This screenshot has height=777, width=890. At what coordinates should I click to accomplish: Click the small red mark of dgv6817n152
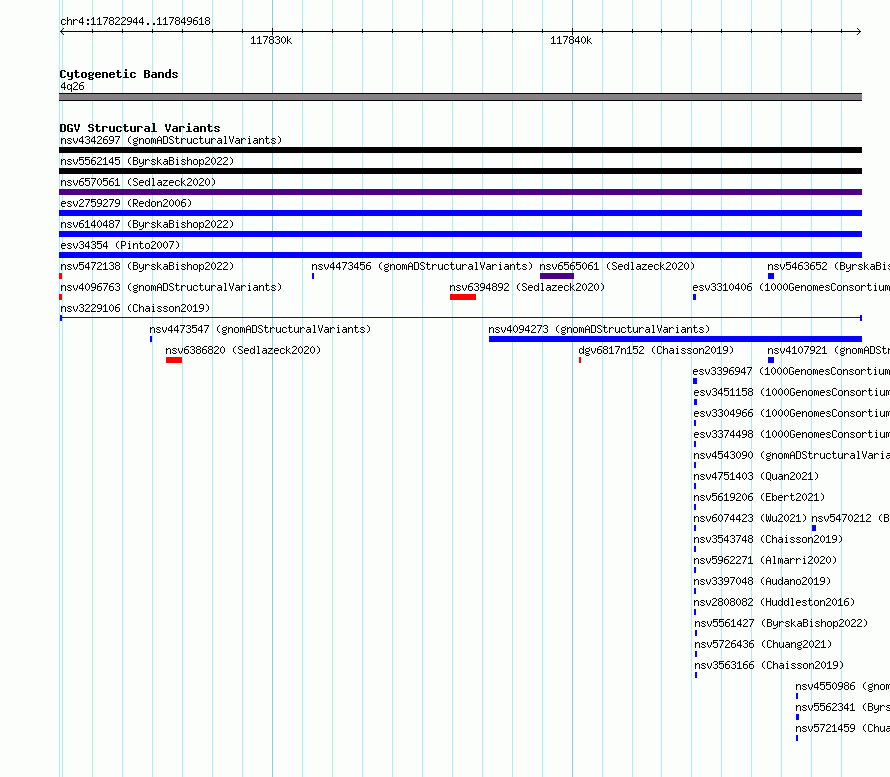click(580, 360)
